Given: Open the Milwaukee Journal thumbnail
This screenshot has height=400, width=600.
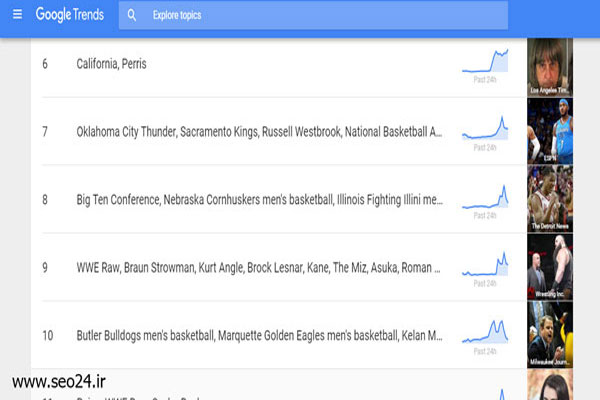Looking at the screenshot, I should (x=550, y=335).
